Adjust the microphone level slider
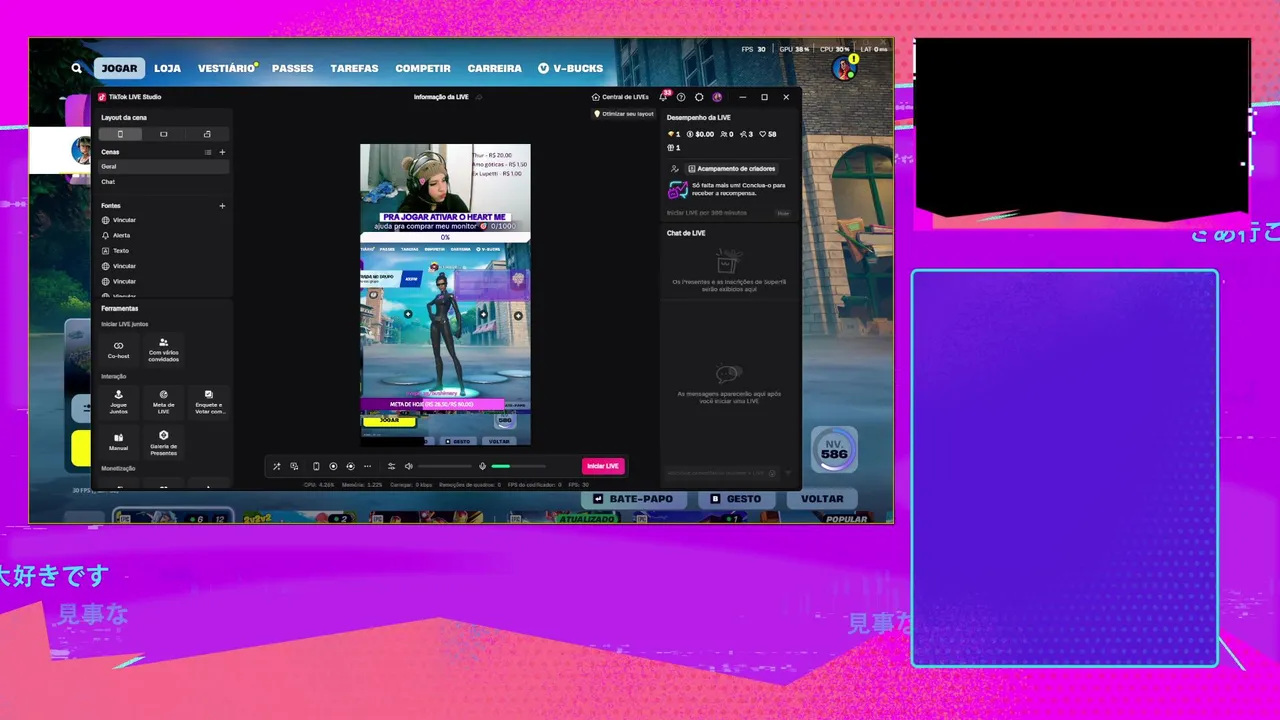The width and height of the screenshot is (1280, 720). 518,466
